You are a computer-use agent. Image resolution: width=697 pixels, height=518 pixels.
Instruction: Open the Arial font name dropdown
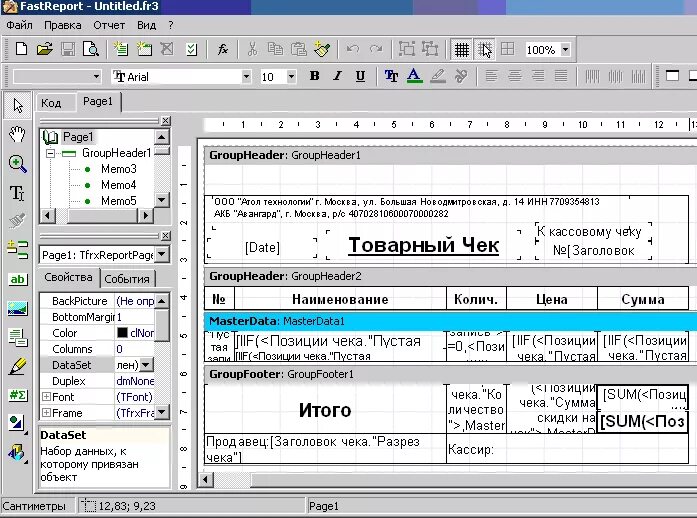(246, 76)
